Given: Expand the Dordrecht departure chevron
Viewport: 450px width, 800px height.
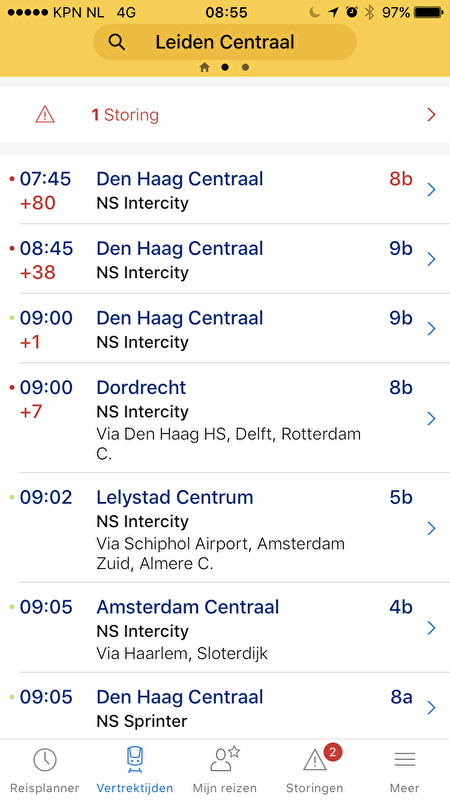Looking at the screenshot, I should click(x=432, y=419).
